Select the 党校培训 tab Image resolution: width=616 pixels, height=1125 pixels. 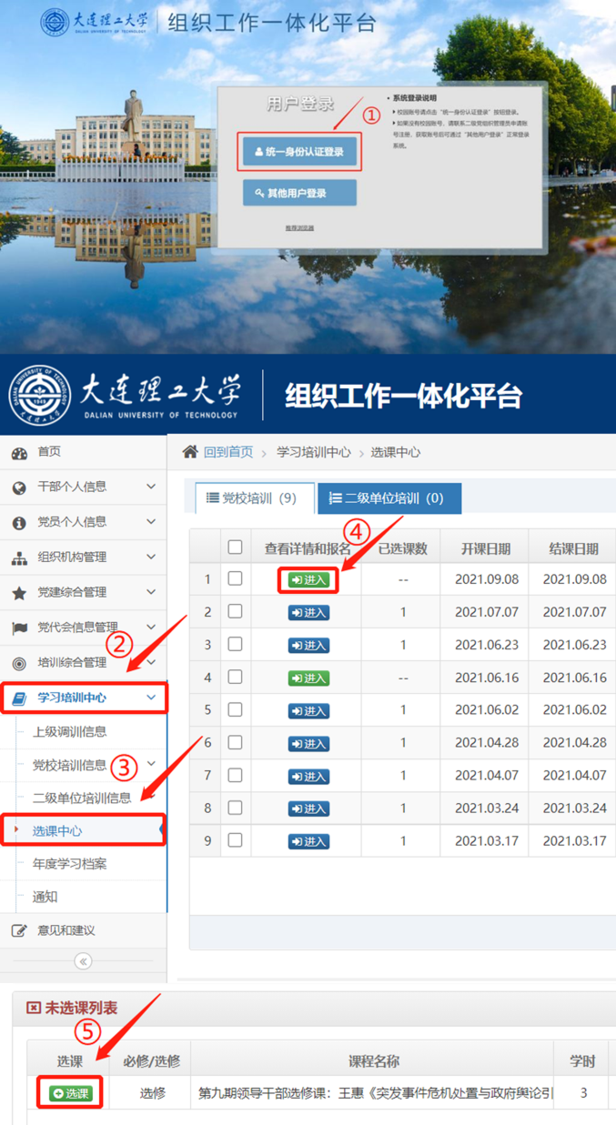coord(251,498)
